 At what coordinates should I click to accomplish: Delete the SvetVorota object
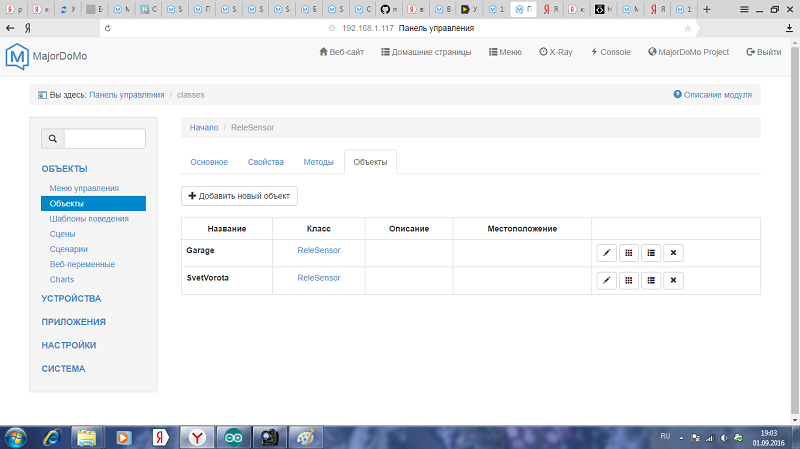(x=673, y=280)
